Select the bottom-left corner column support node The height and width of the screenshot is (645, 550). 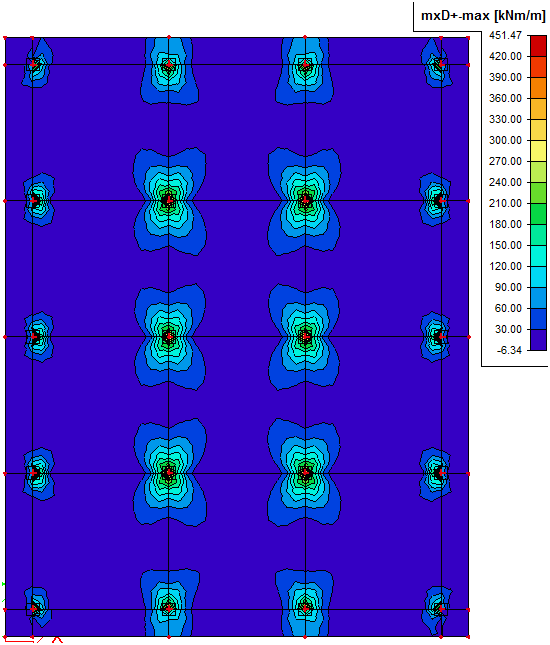point(32,609)
